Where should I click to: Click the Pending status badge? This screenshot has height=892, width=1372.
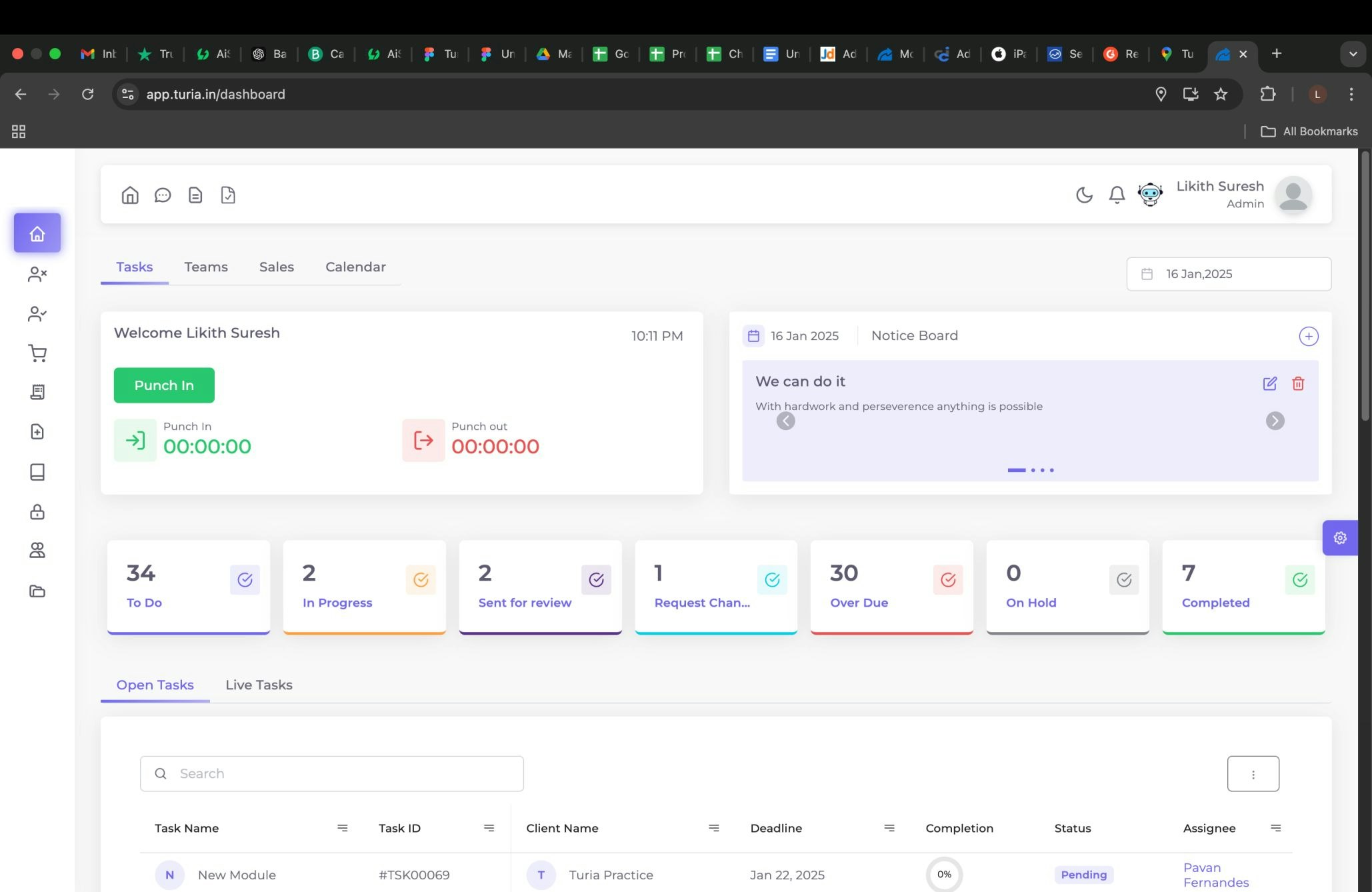(1083, 875)
